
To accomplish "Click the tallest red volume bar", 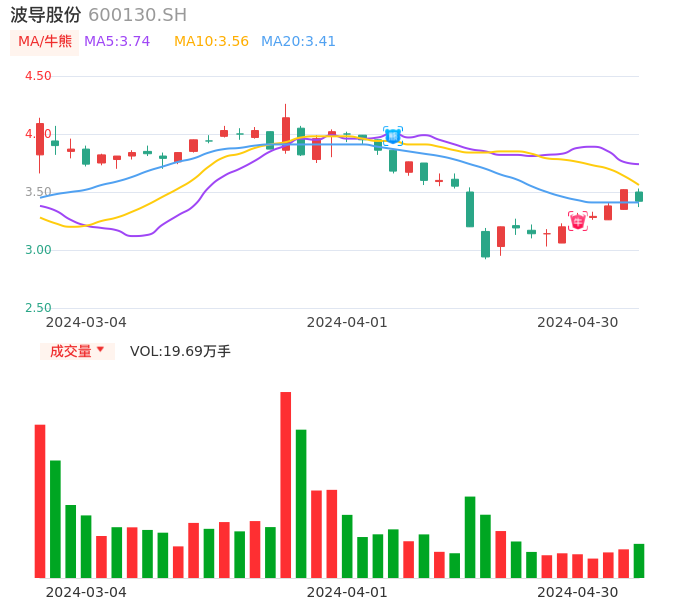I will click(x=286, y=484).
